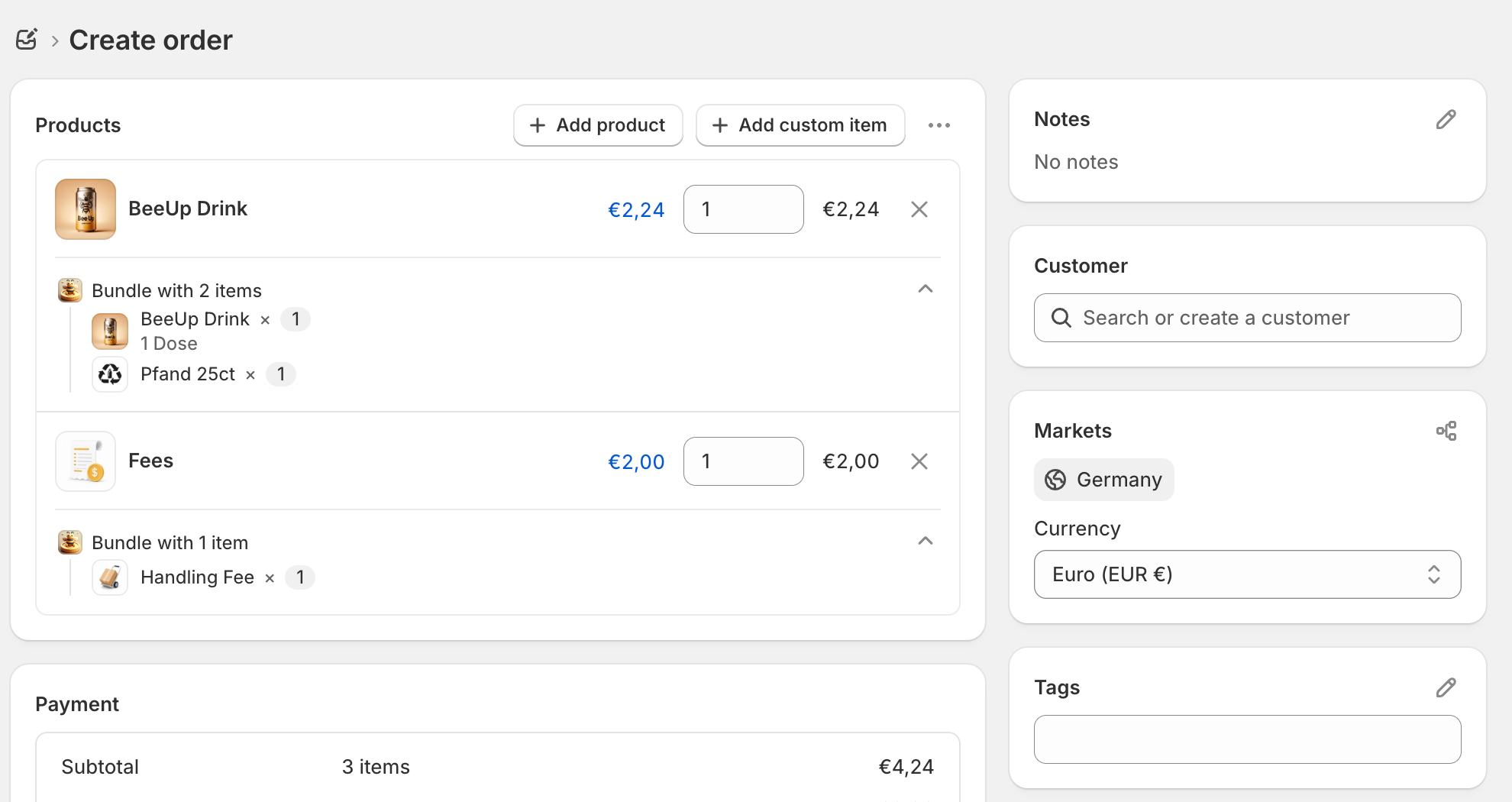Click the Create order page title
Viewport: 1512px width, 802px height.
150,40
